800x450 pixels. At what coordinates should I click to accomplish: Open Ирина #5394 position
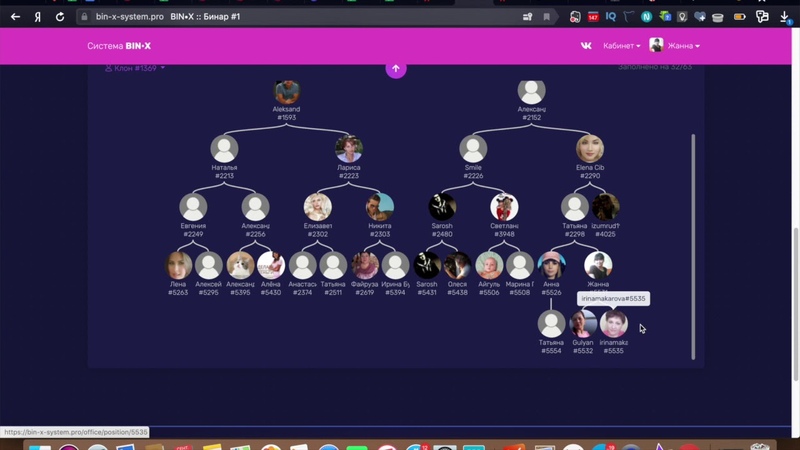click(x=395, y=265)
